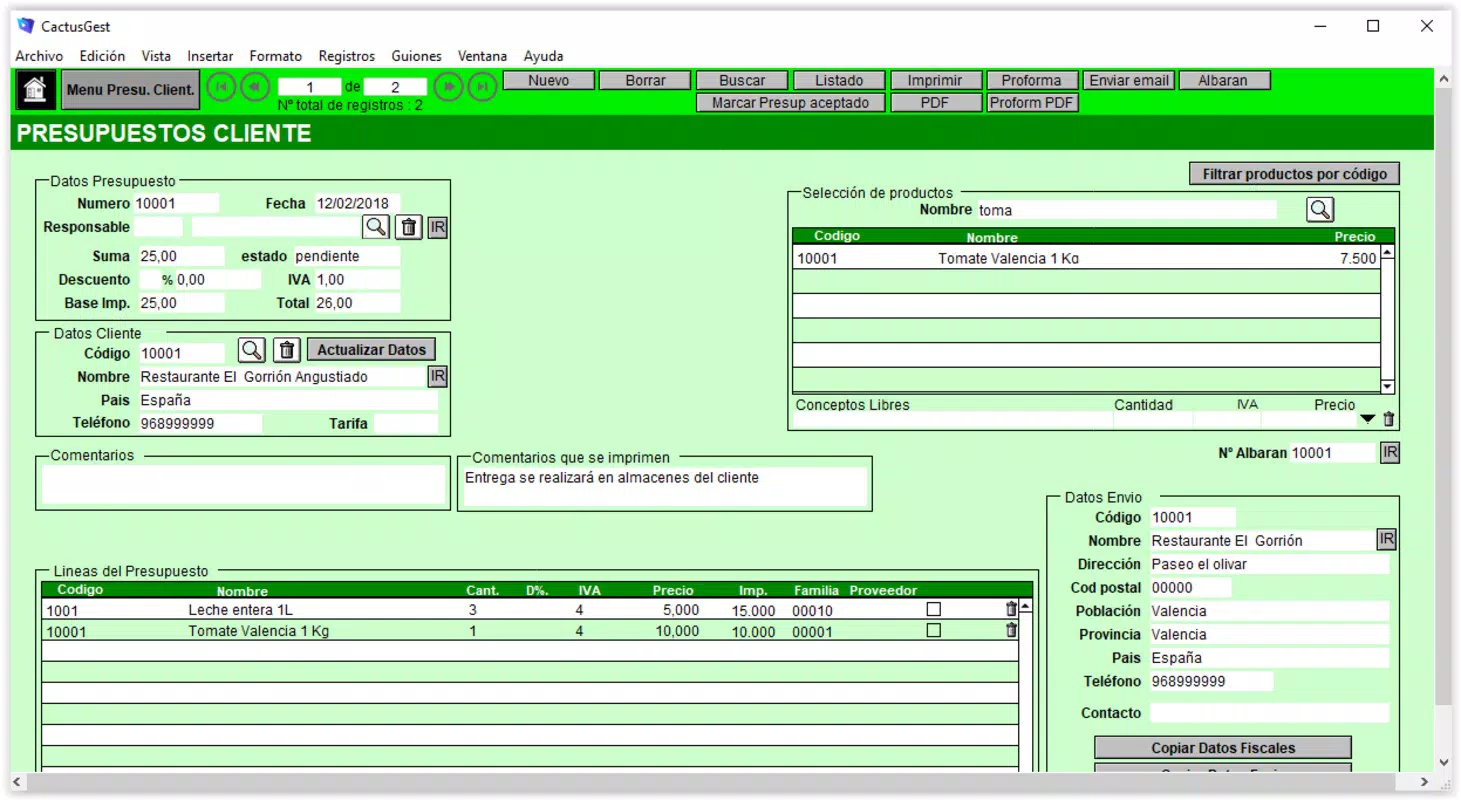Search client Código with magnifier icon

coord(252,350)
